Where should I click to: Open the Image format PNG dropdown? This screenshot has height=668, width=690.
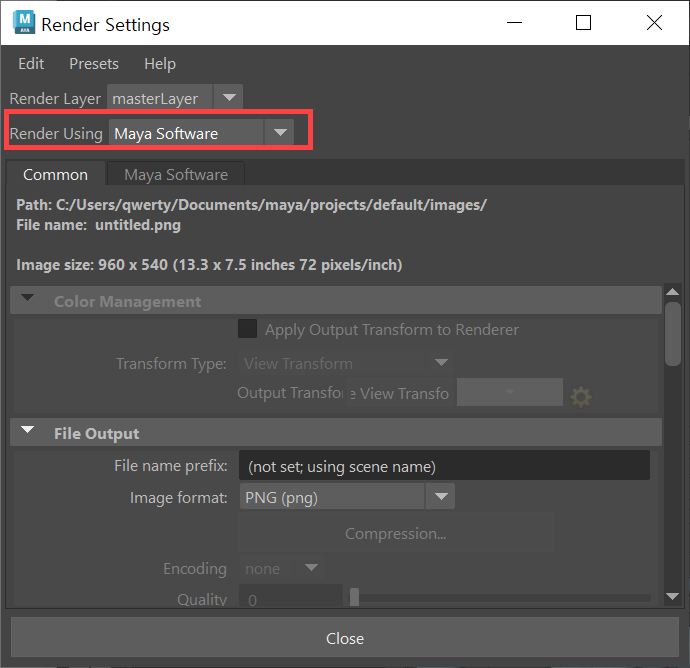coord(347,497)
